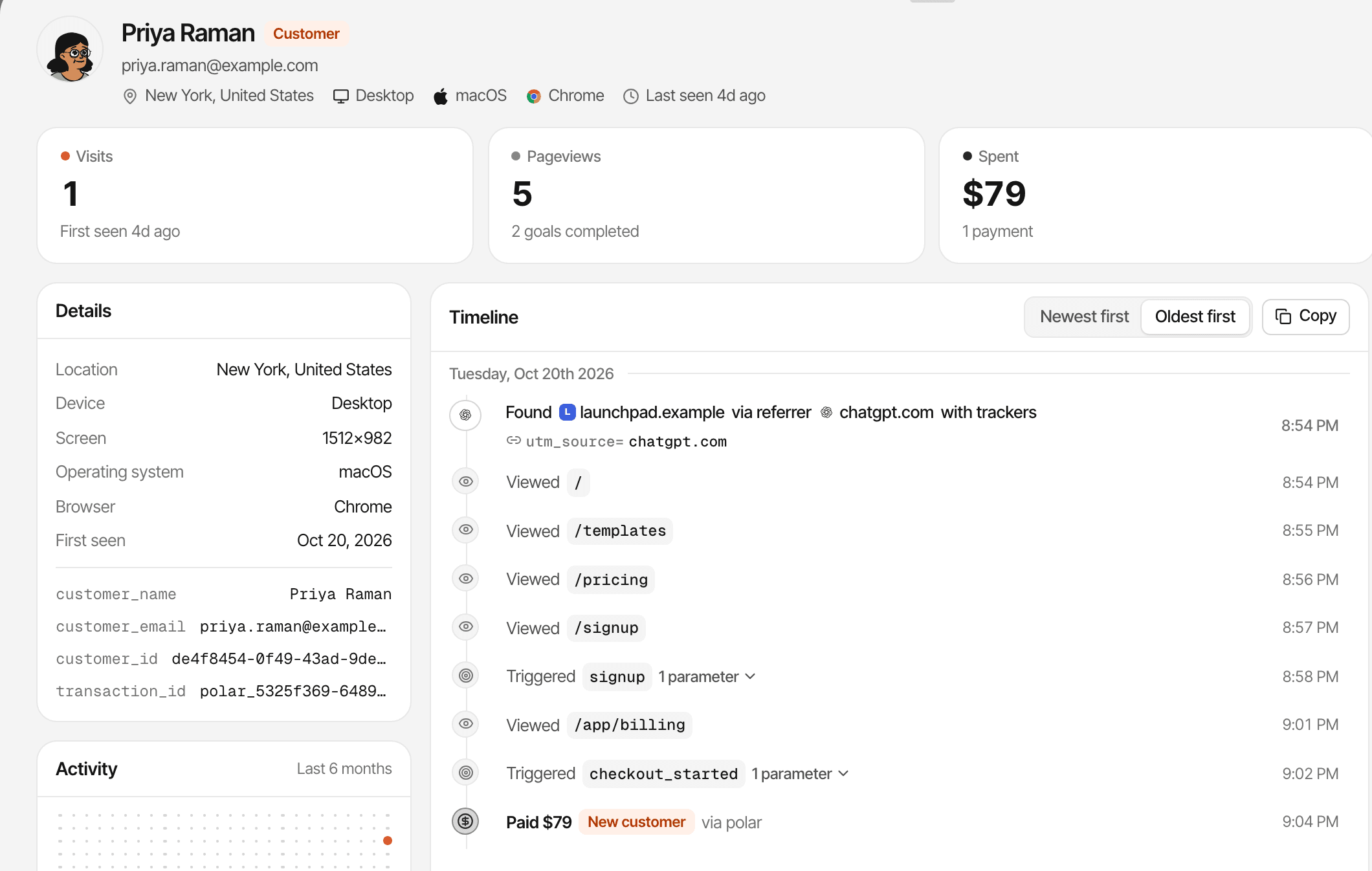Switch timeline to Newest first

point(1084,316)
